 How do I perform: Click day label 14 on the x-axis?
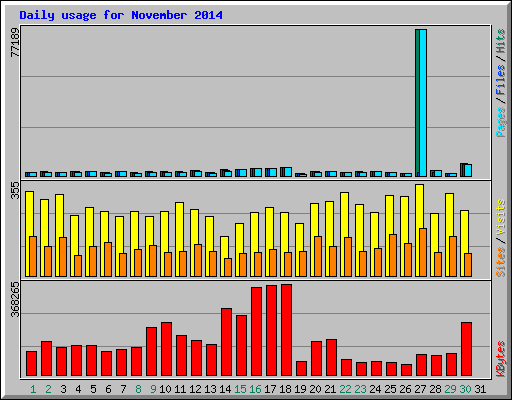[225, 389]
